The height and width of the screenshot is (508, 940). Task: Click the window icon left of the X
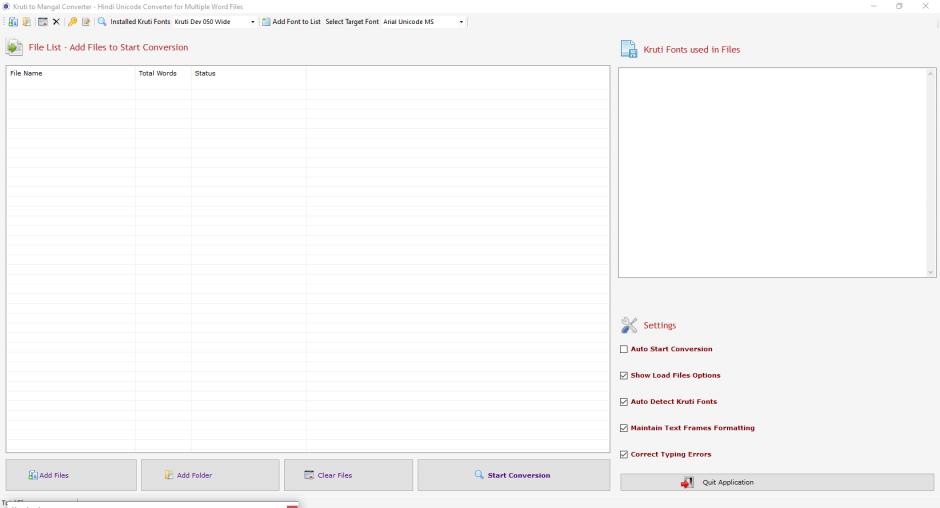tap(43, 22)
